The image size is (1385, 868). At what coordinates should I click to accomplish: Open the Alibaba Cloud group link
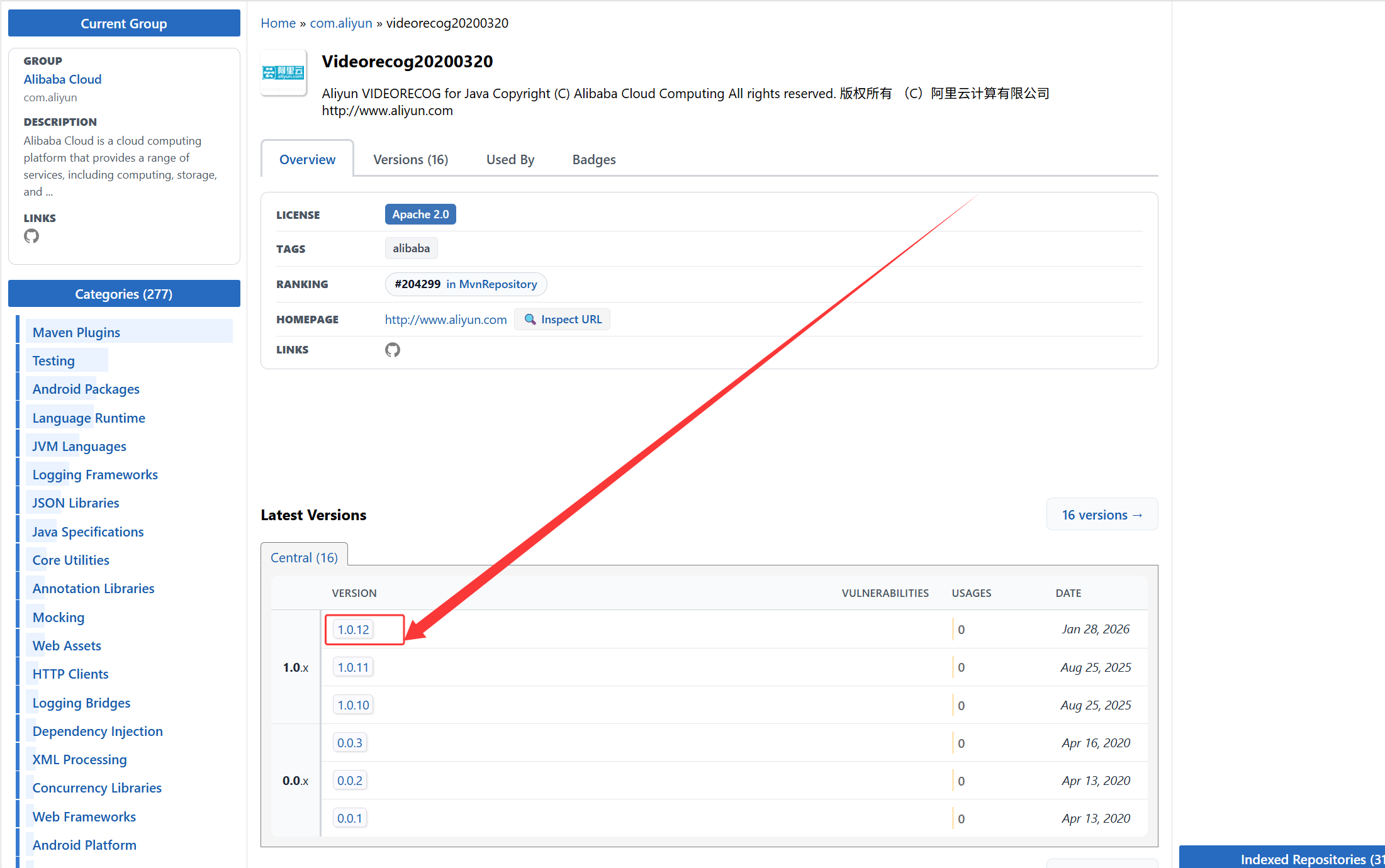tap(62, 79)
